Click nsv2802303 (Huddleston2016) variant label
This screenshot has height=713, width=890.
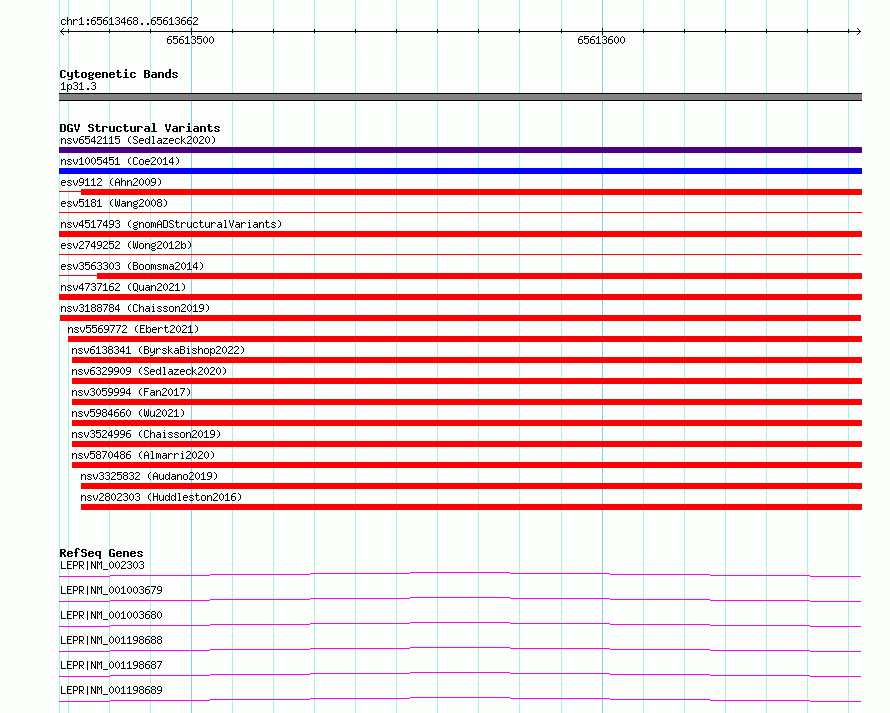161,497
